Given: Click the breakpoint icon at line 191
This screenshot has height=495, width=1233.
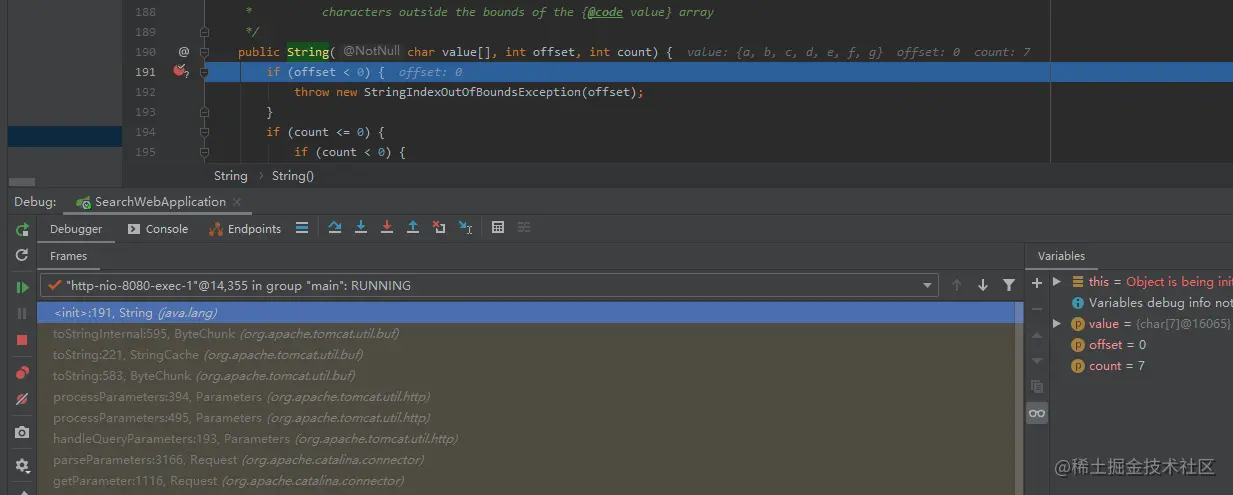Looking at the screenshot, I should (x=180, y=72).
